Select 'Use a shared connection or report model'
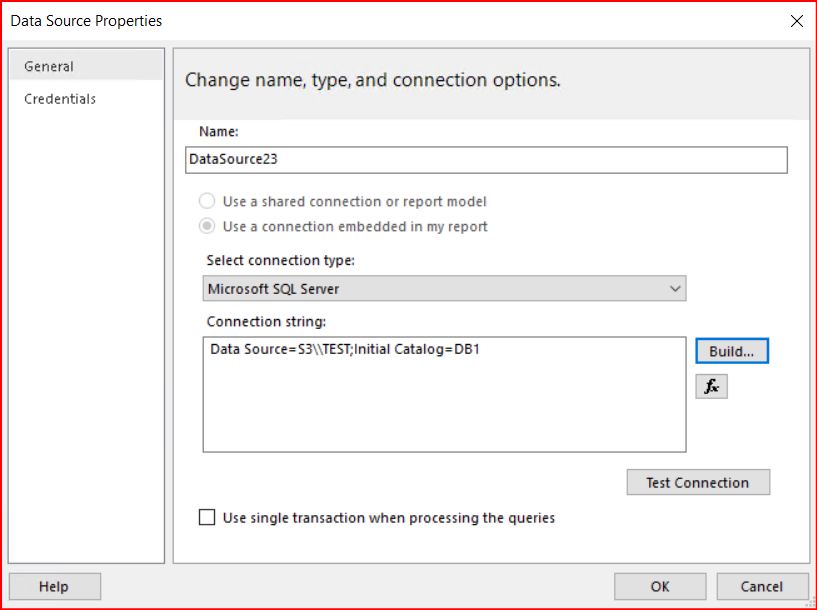The height and width of the screenshot is (610, 817). point(208,201)
